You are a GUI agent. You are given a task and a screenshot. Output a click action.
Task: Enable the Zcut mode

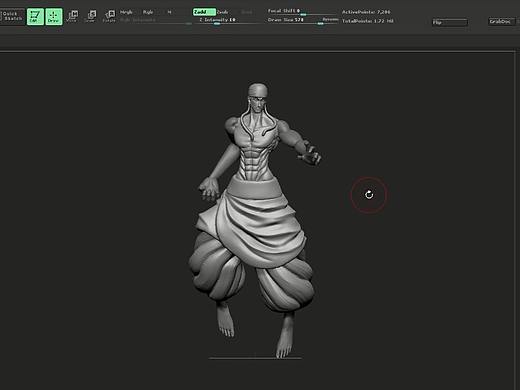246,12
